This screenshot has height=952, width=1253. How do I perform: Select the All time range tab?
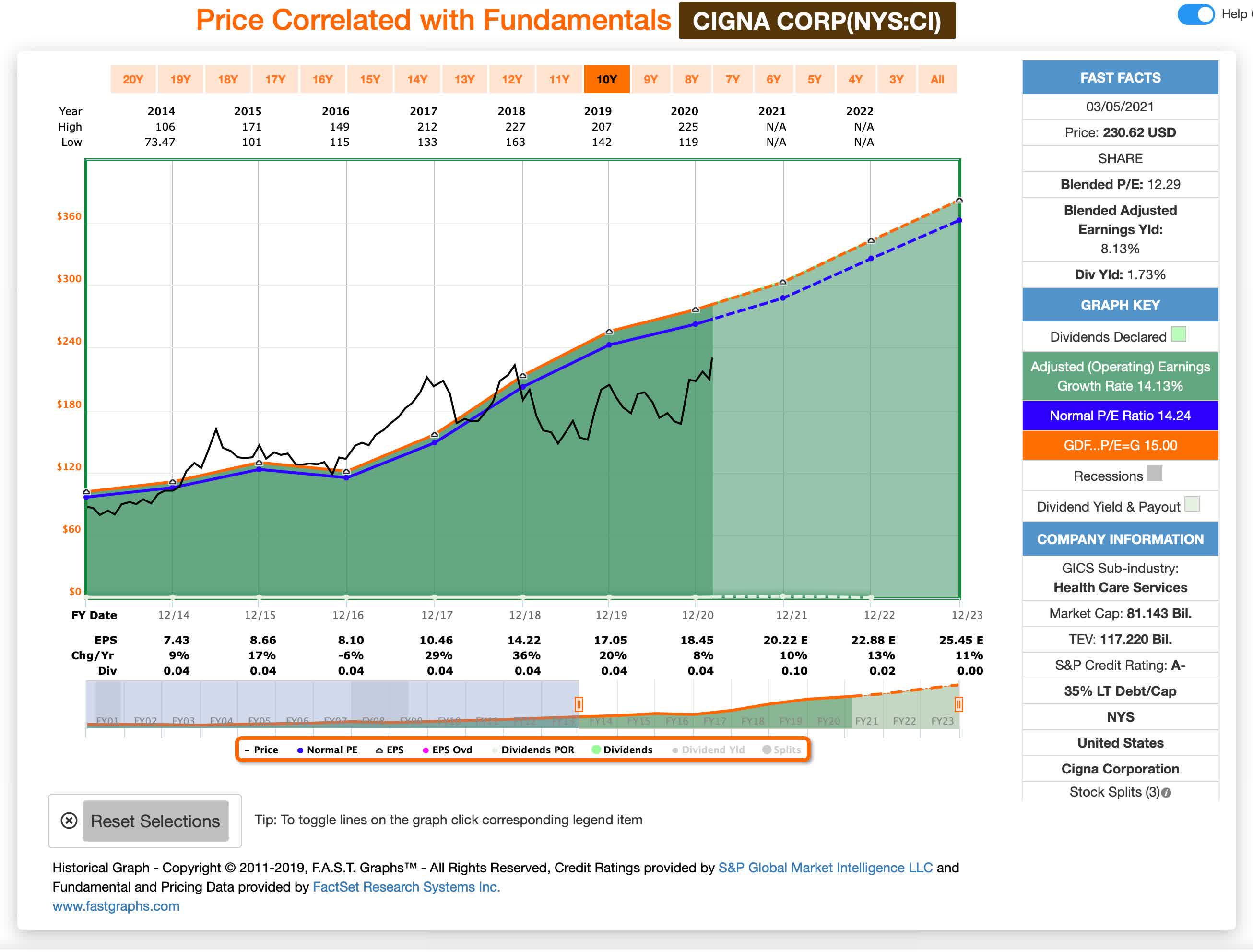point(937,79)
